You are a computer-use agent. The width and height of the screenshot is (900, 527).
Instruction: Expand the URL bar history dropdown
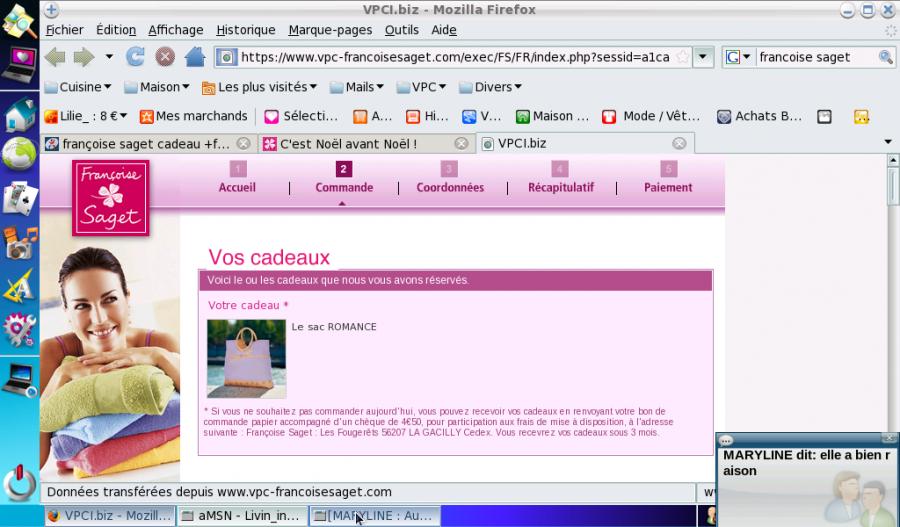(705, 57)
